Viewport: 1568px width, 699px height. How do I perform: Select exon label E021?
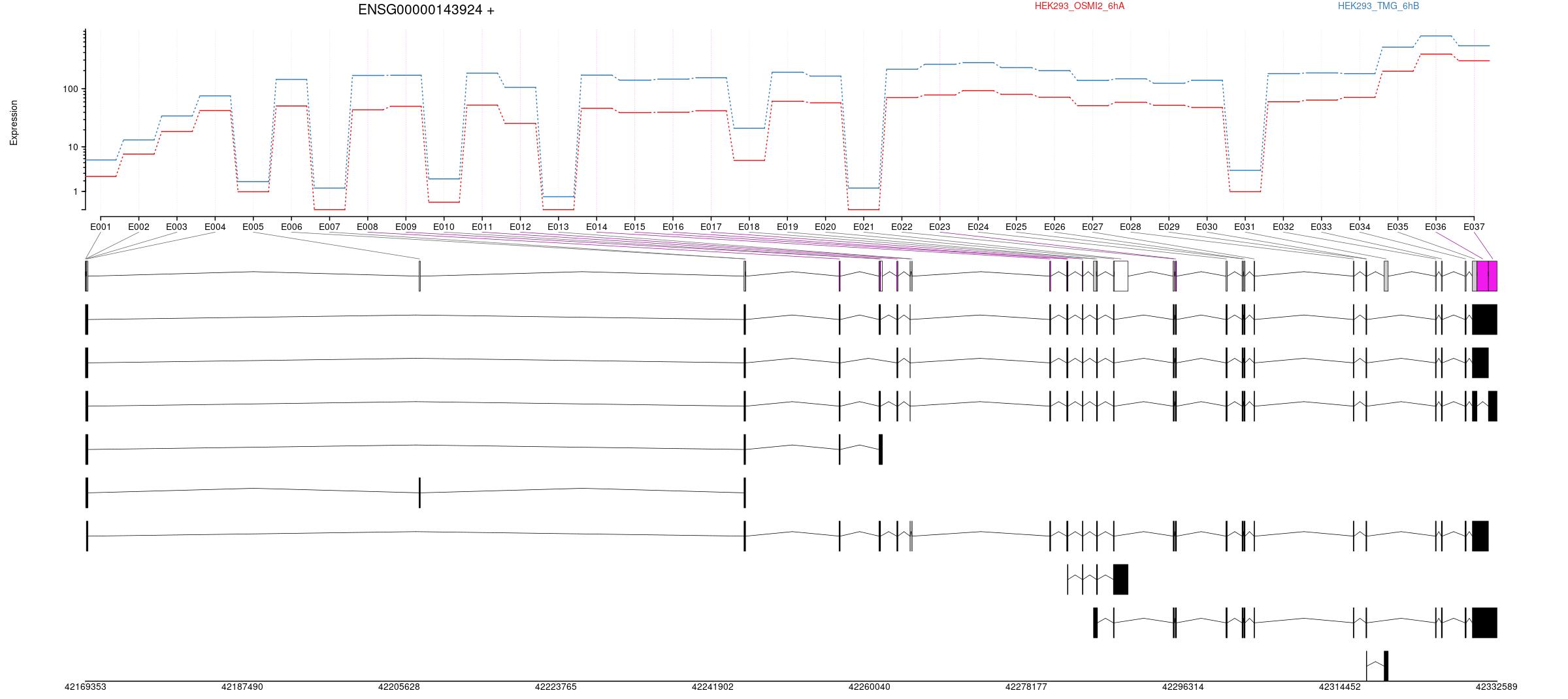864,227
